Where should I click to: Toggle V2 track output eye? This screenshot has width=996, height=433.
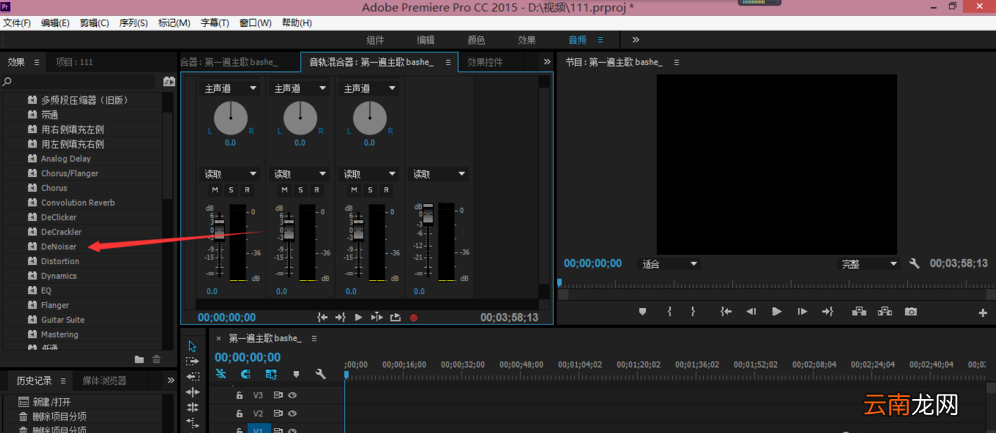(x=293, y=413)
